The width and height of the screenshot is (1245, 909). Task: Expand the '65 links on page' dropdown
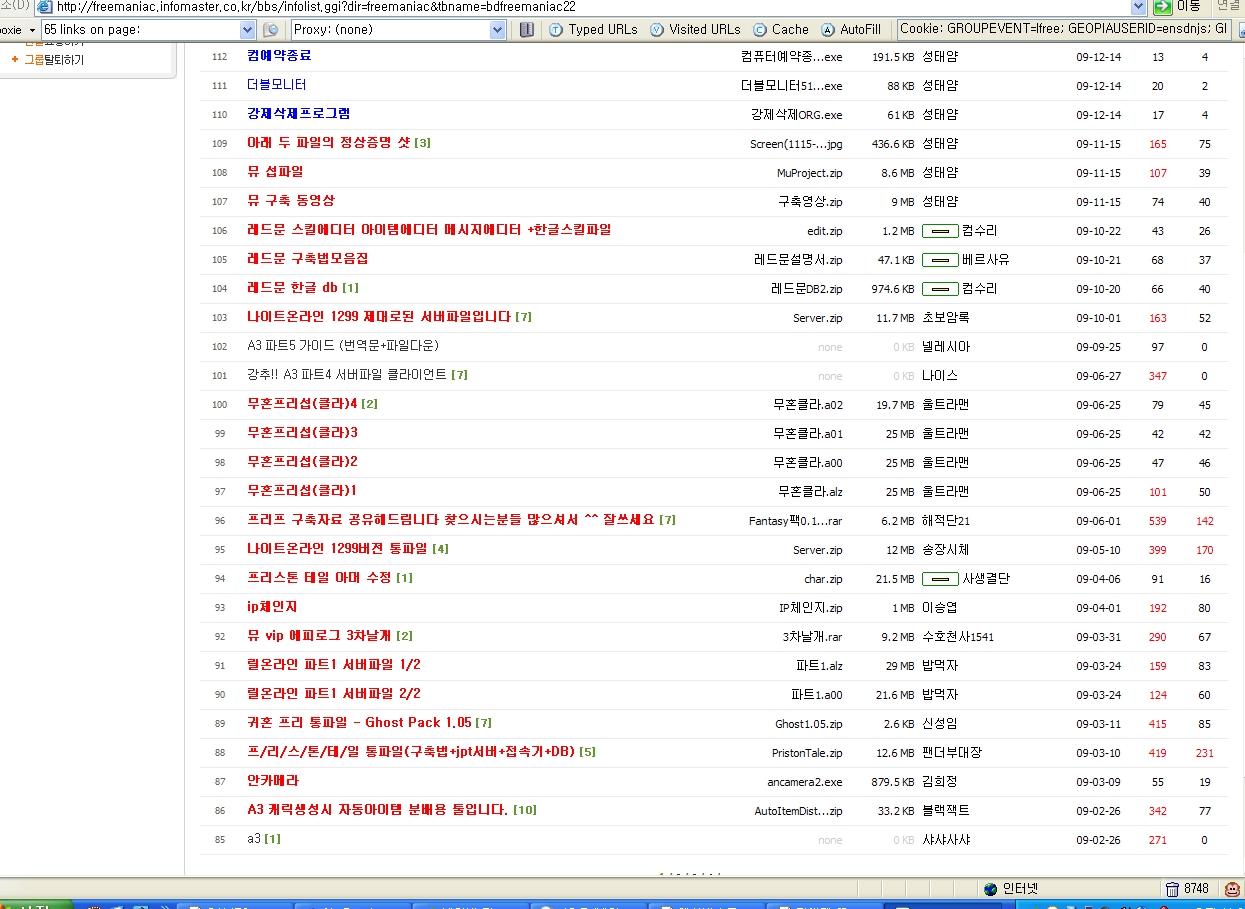248,30
